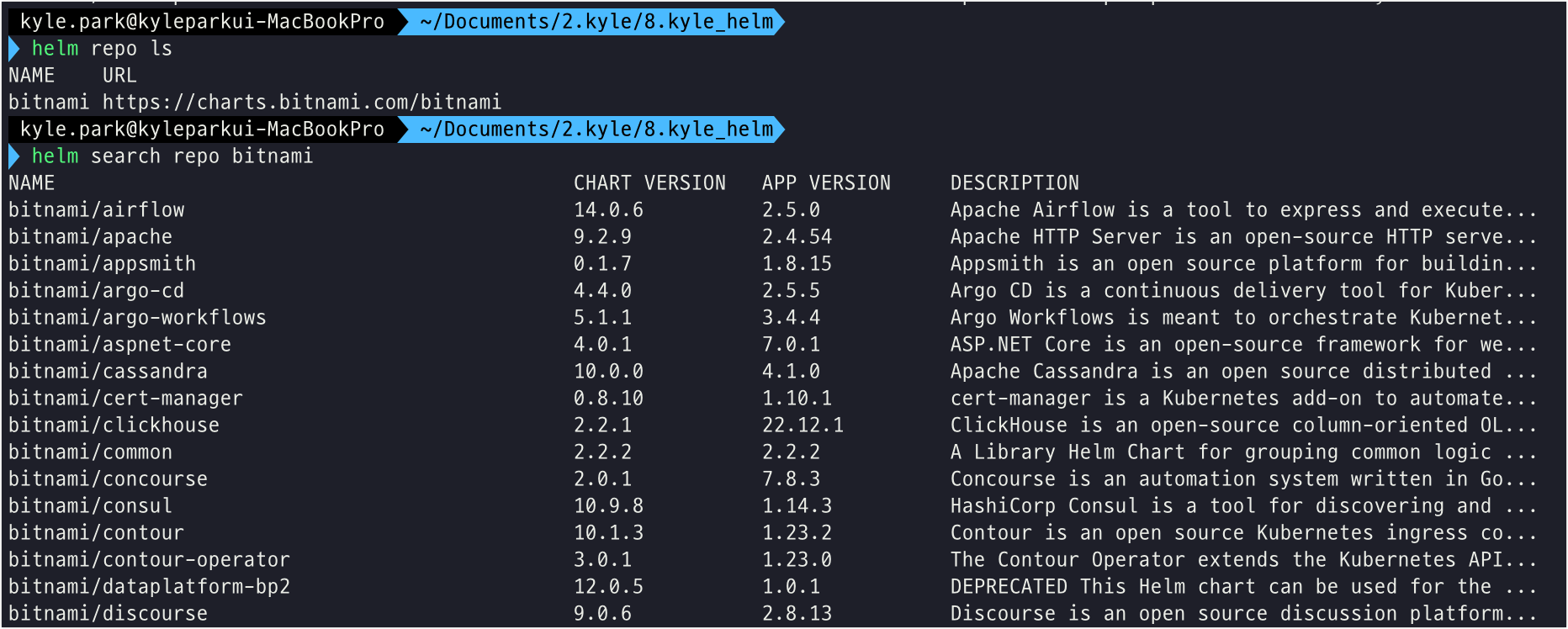Click the Argo CD description text
Screen dimensions: 1568x629
point(1244,291)
